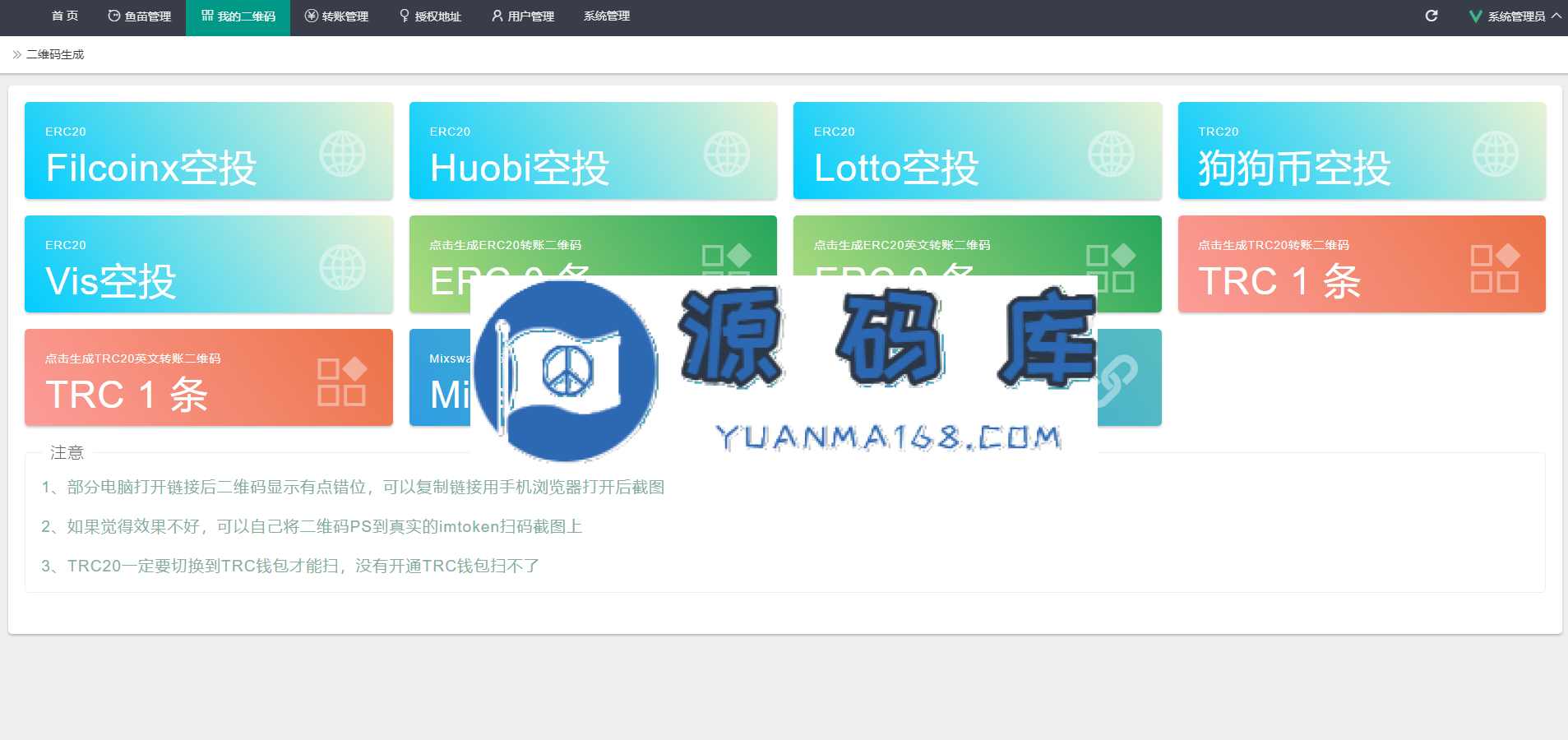Click the yen icon beside 转账管理

(311, 16)
